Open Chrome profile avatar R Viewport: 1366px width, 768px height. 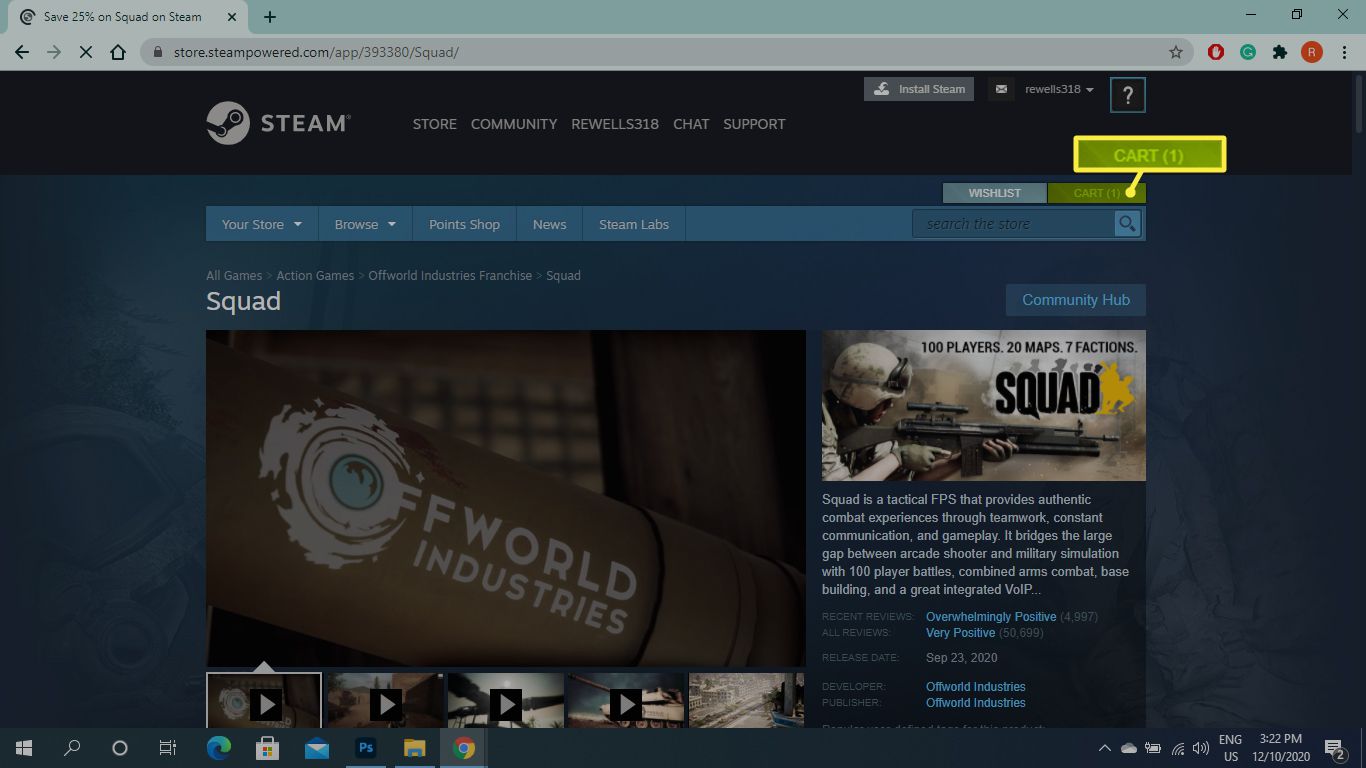(x=1311, y=52)
